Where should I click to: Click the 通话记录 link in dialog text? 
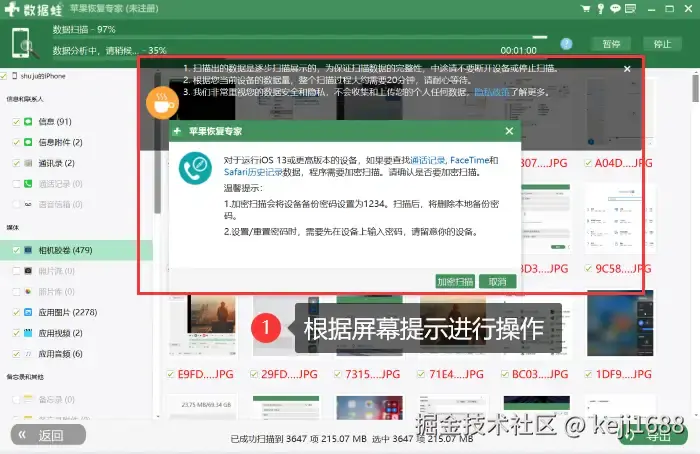tap(428, 160)
